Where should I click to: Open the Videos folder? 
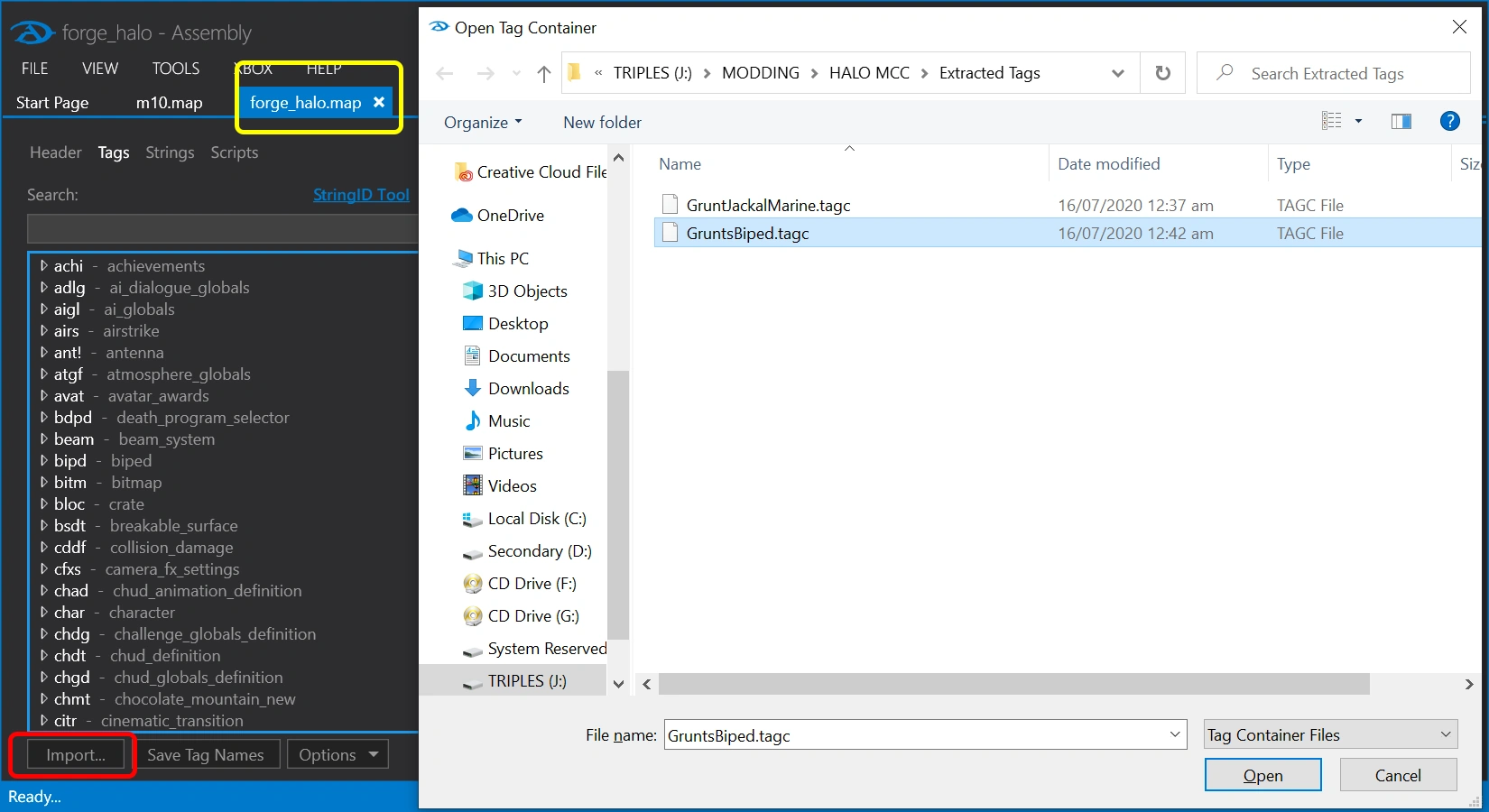pyautogui.click(x=499, y=485)
